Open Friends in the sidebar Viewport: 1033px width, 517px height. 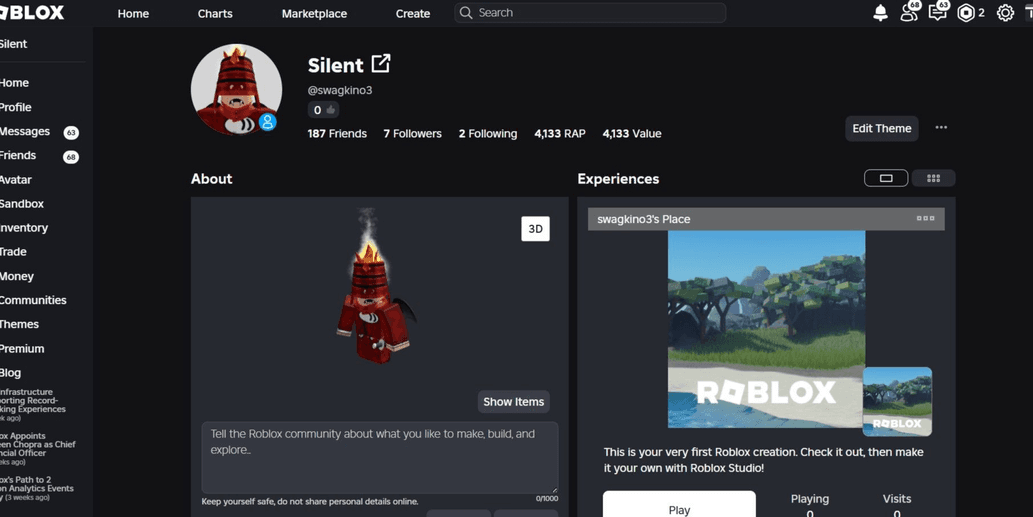pyautogui.click(x=18, y=155)
